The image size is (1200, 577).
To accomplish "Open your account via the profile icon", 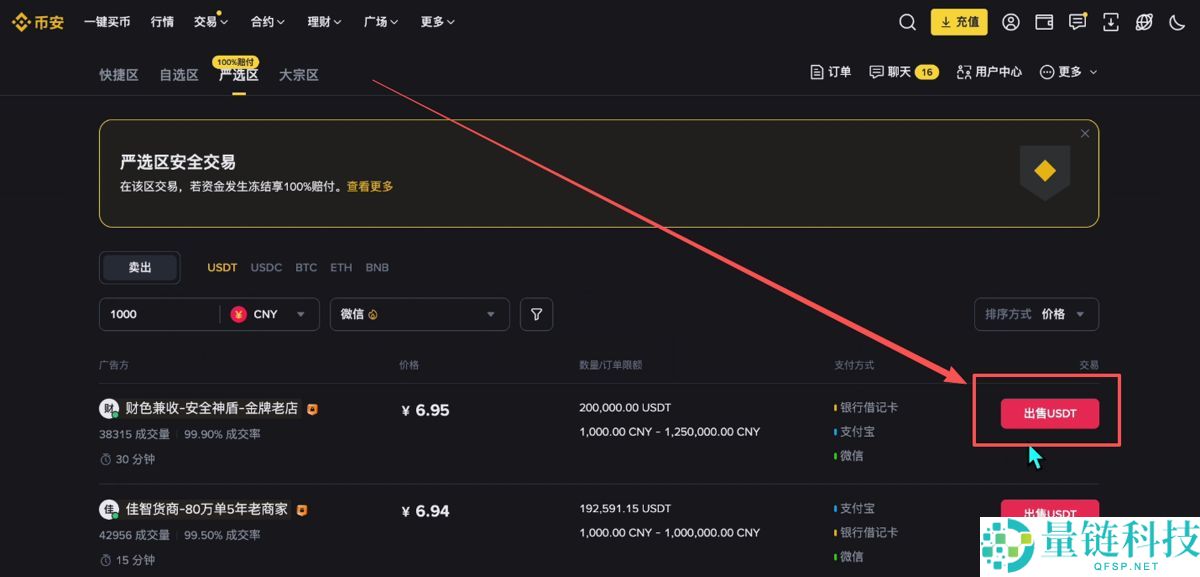I will point(1010,21).
